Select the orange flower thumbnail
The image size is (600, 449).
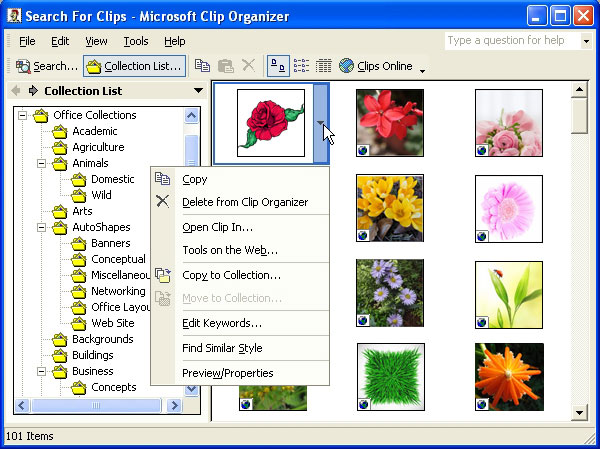[x=509, y=377]
